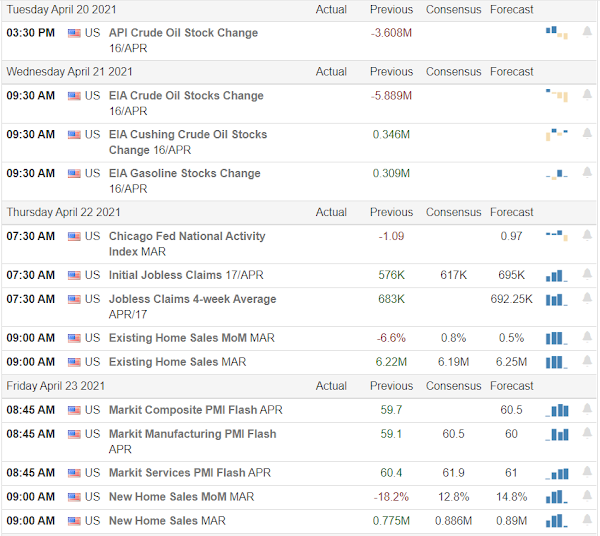This screenshot has width=600, height=536.
Task: Toggle alert bell for API Crude Oil Stock Change
Action: (587, 32)
